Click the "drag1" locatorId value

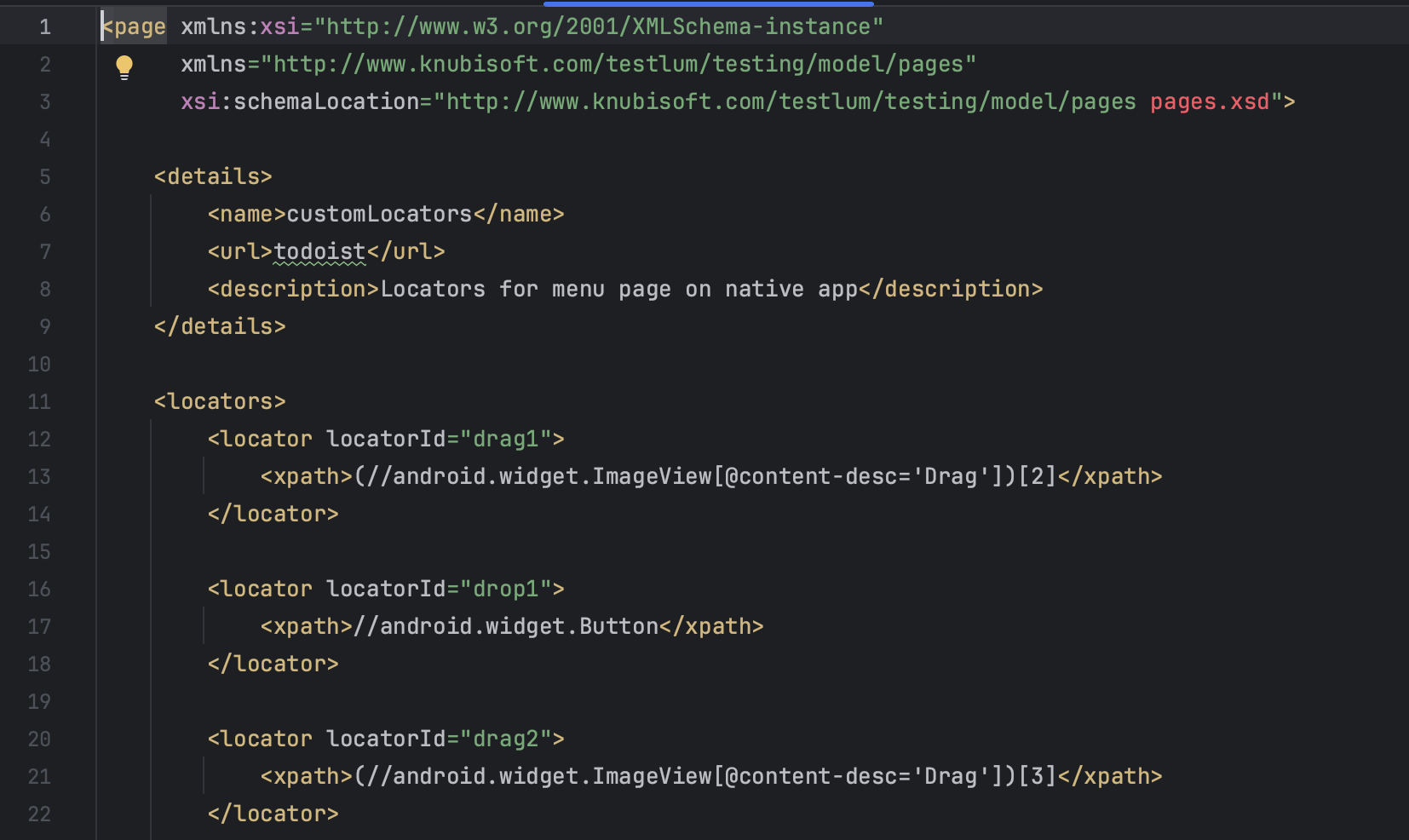[506, 439]
